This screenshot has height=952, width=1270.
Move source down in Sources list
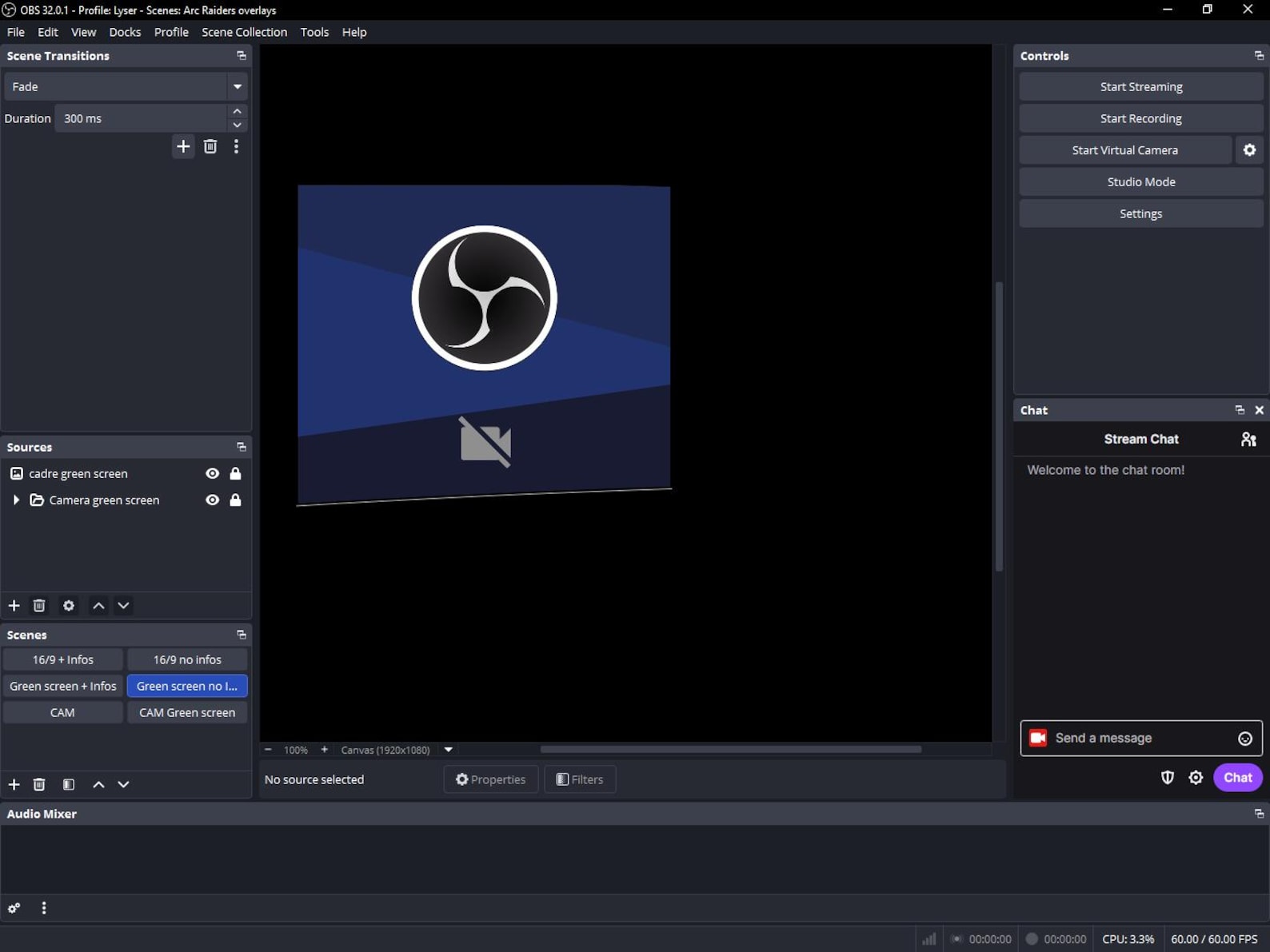coord(123,605)
